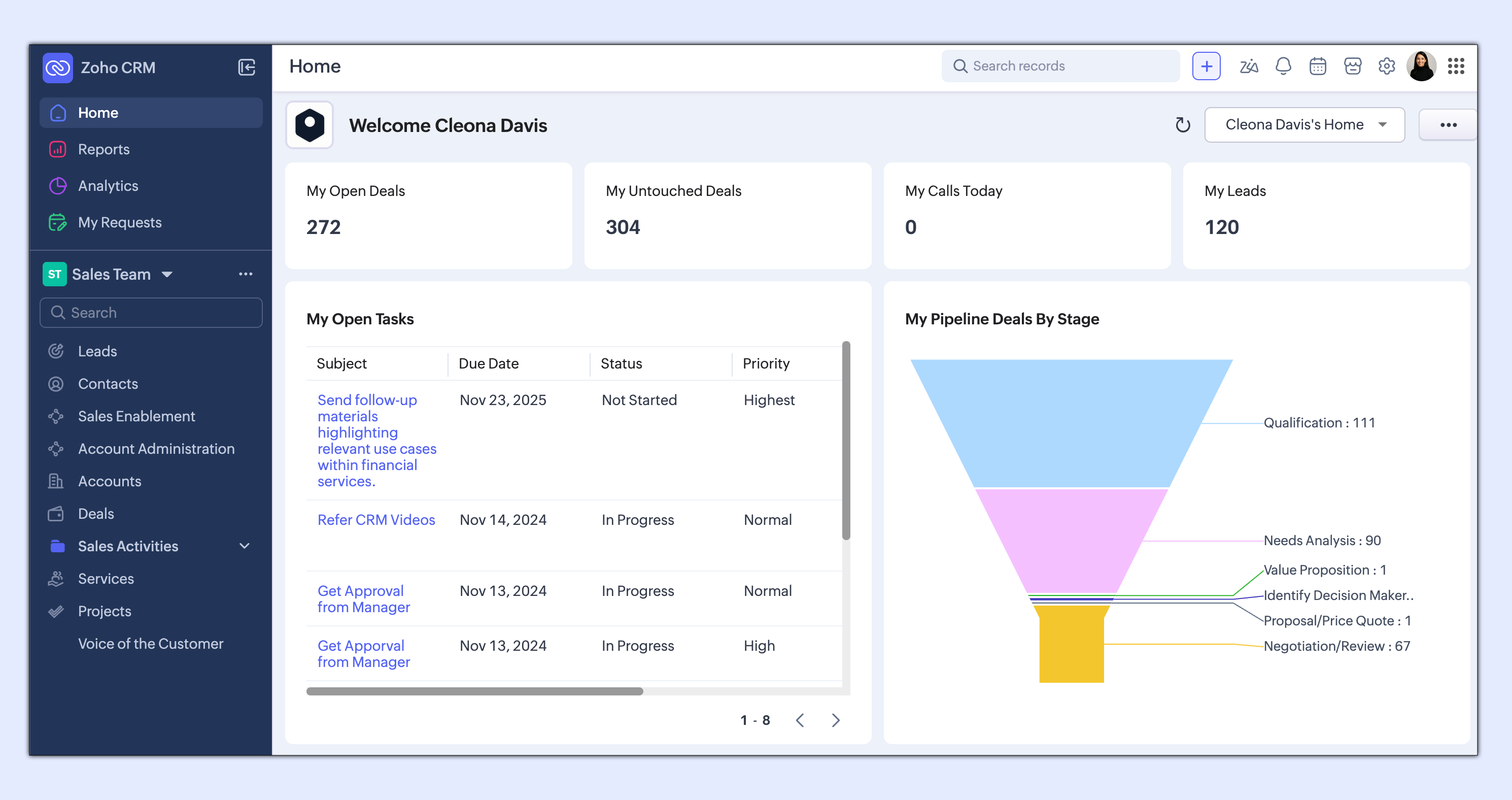Open the Refer CRM Videos task

tap(375, 520)
